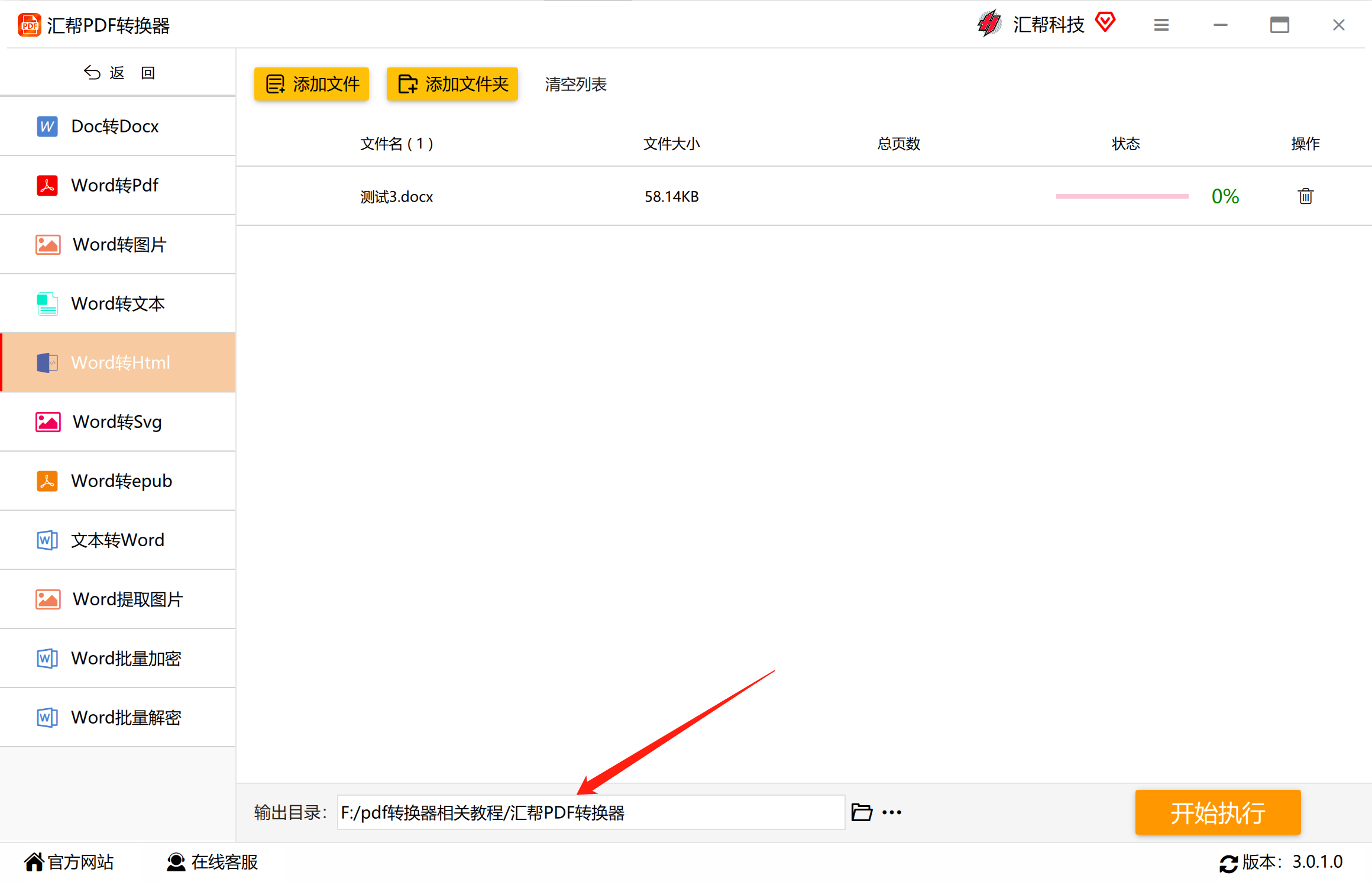
Task: Click the 文本转Word document icon
Action: [x=47, y=540]
